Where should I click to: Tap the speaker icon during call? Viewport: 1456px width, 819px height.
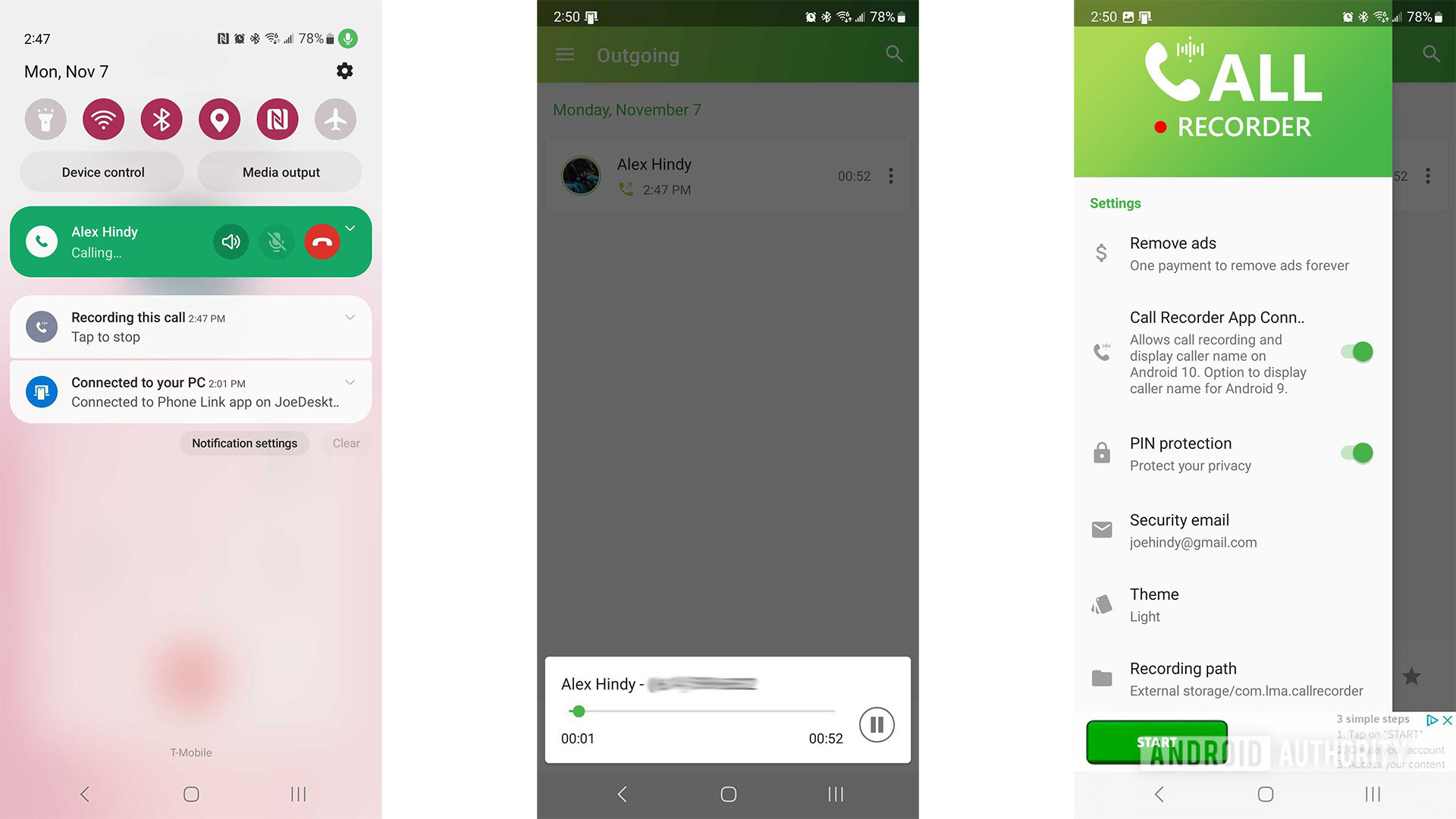[228, 241]
